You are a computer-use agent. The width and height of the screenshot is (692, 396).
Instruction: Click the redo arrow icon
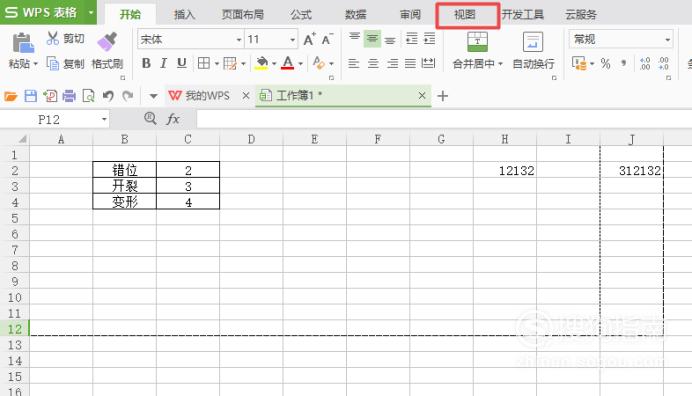click(128, 96)
